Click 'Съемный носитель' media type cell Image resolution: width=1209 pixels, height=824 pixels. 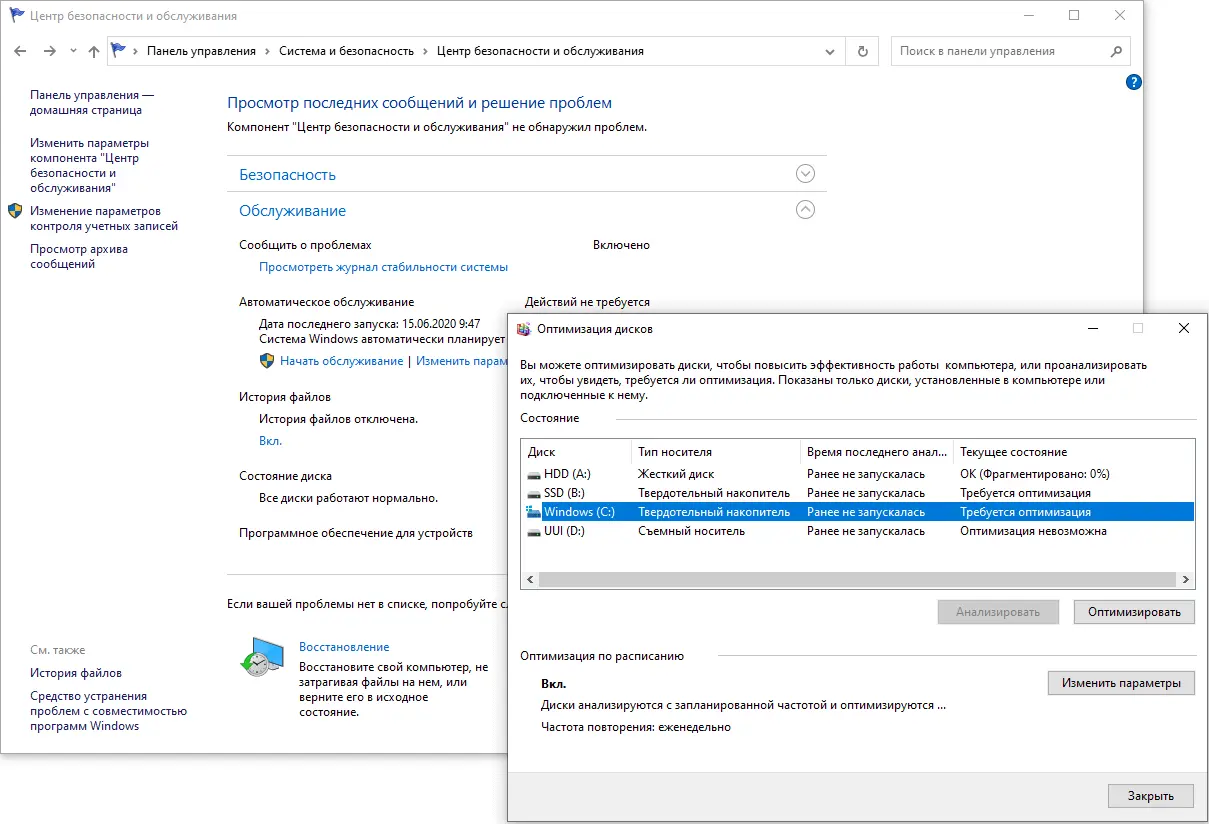point(691,531)
